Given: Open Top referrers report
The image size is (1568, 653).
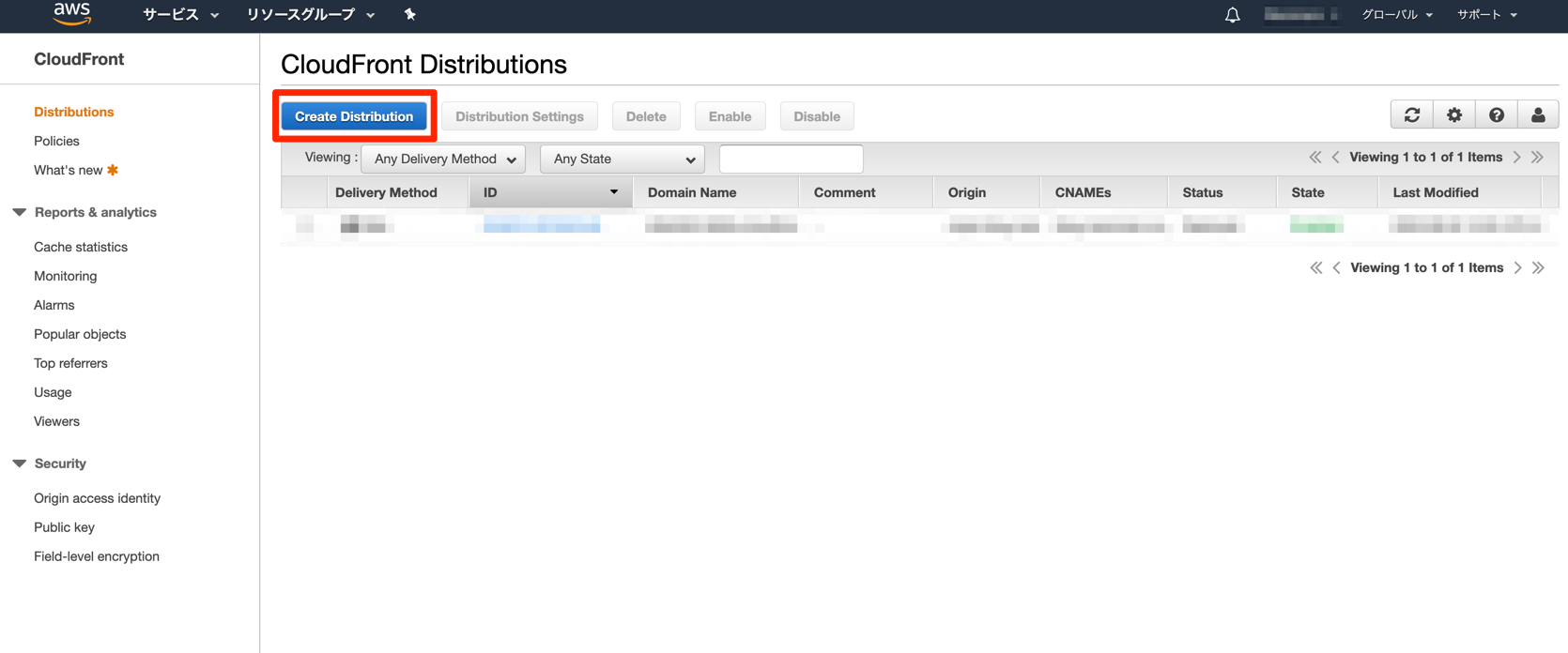Looking at the screenshot, I should [70, 363].
